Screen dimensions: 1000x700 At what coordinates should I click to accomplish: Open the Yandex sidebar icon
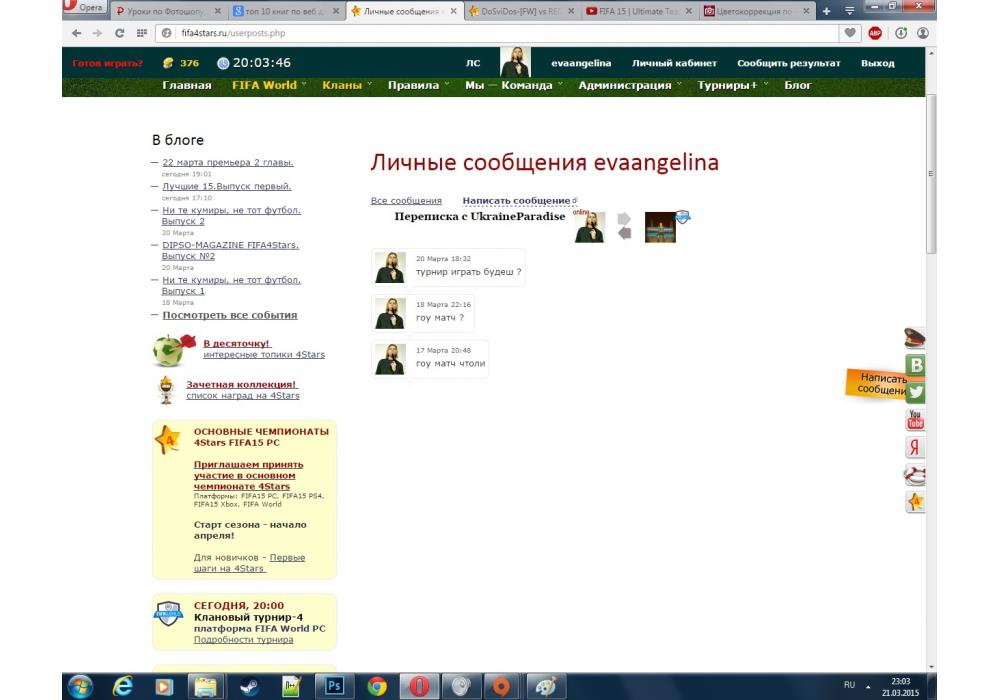coord(915,447)
